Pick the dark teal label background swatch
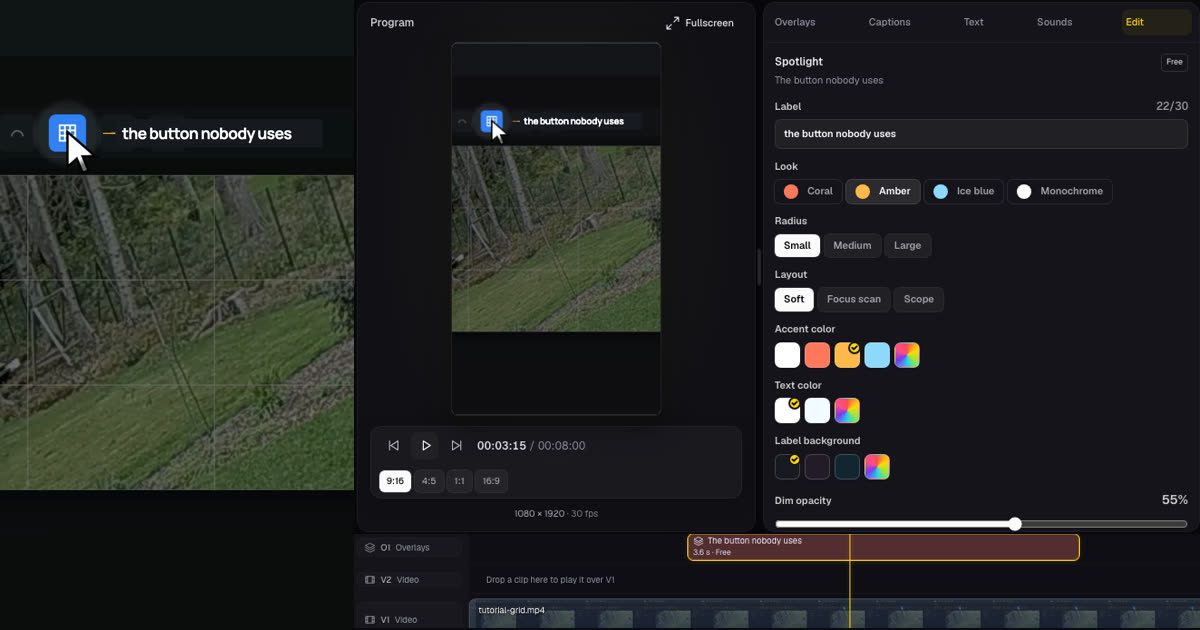 pyautogui.click(x=847, y=466)
